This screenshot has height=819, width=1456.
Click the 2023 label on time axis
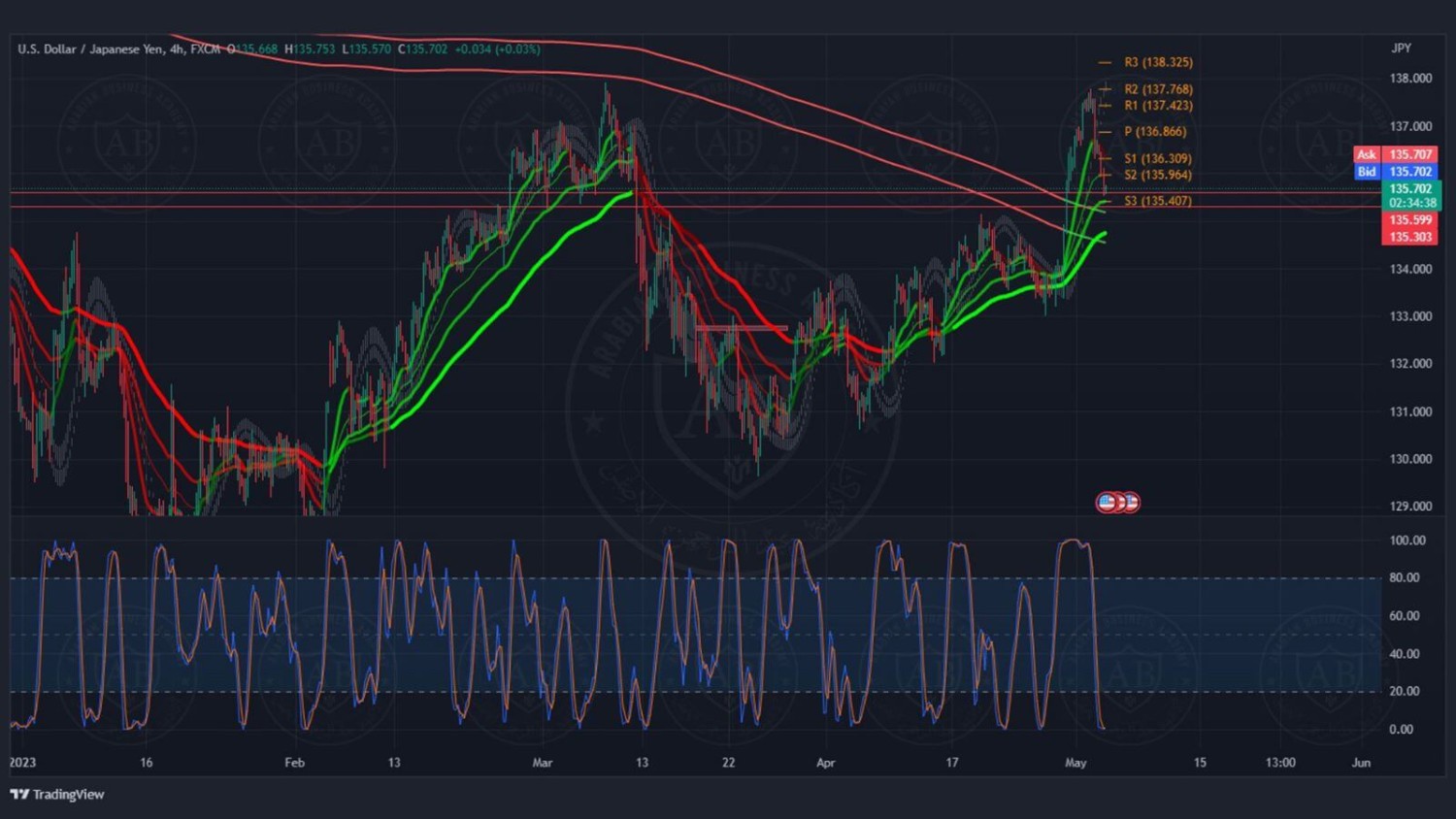(x=23, y=763)
